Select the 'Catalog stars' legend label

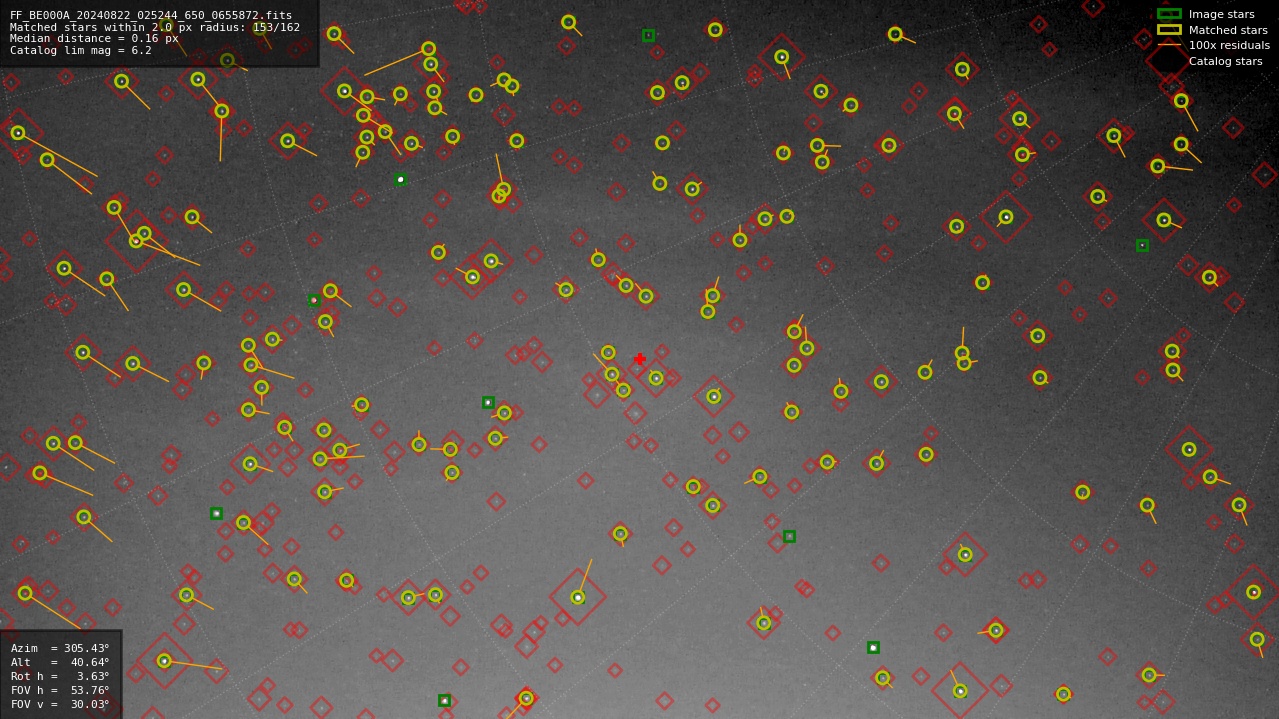(x=1225, y=61)
